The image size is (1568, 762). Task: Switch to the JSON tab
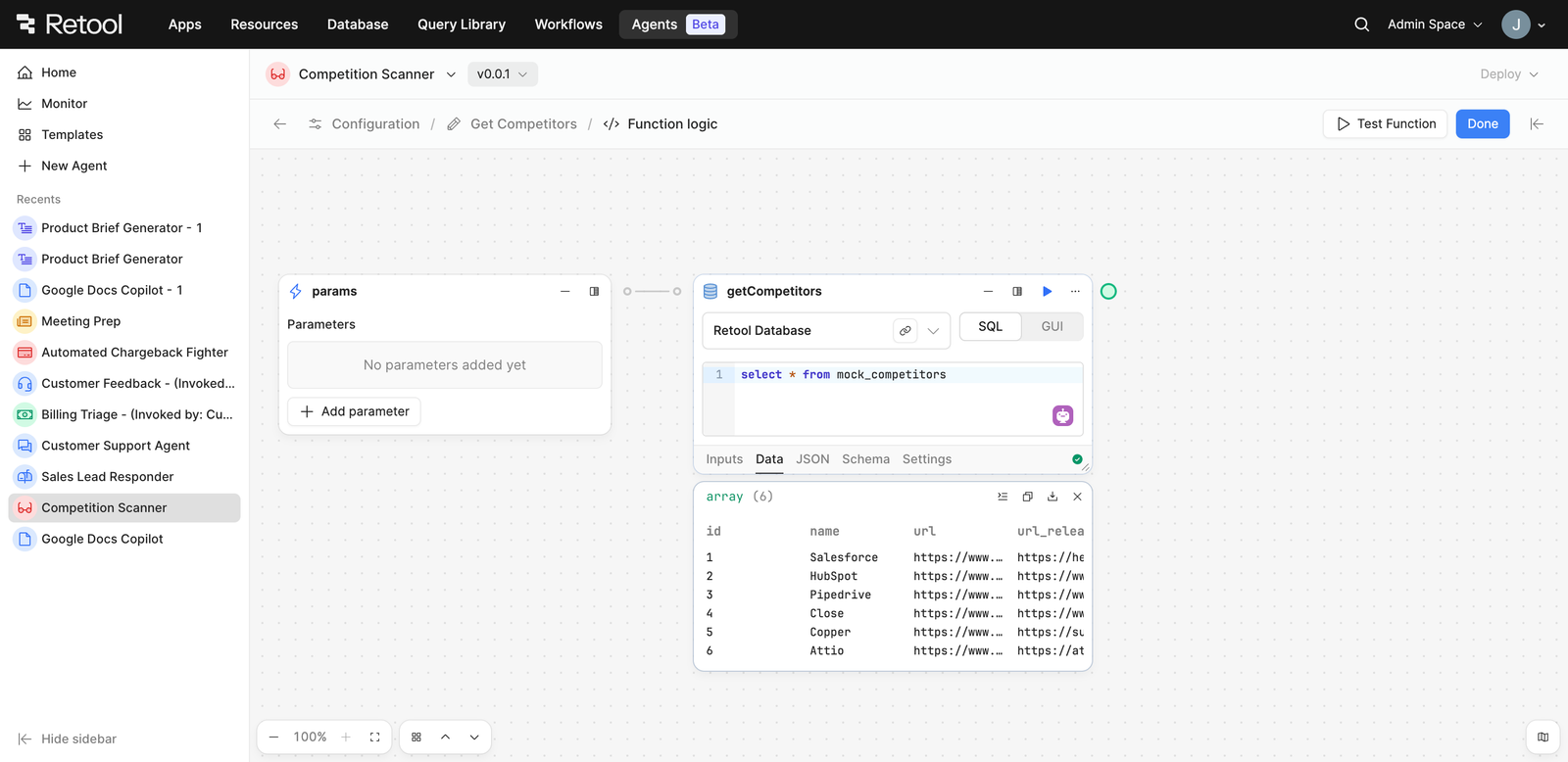(x=812, y=459)
